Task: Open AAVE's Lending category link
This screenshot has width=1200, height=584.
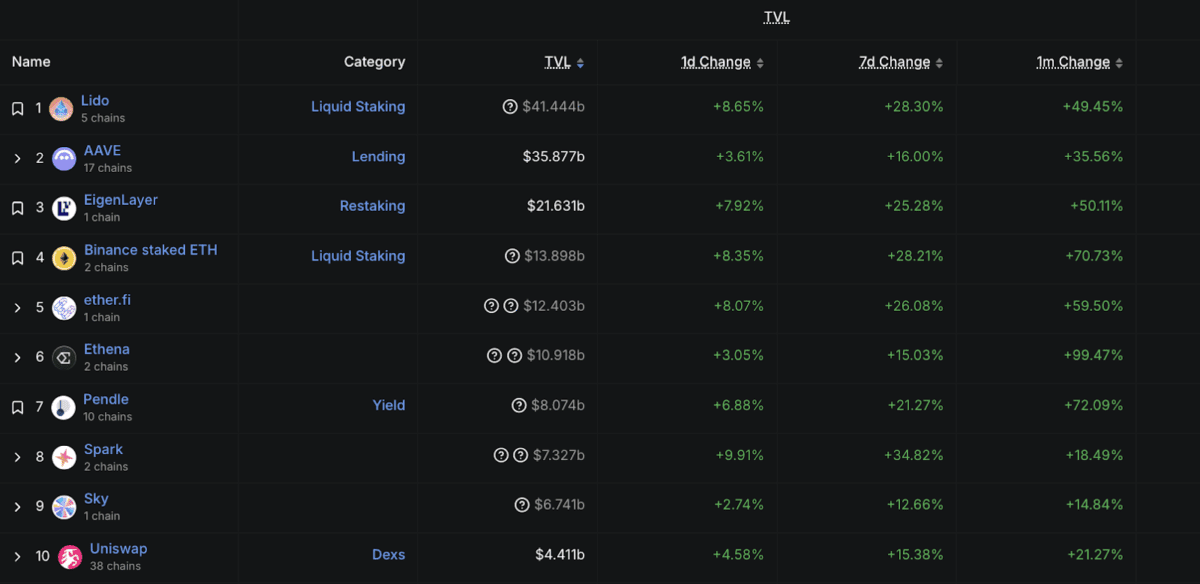Action: coord(378,157)
